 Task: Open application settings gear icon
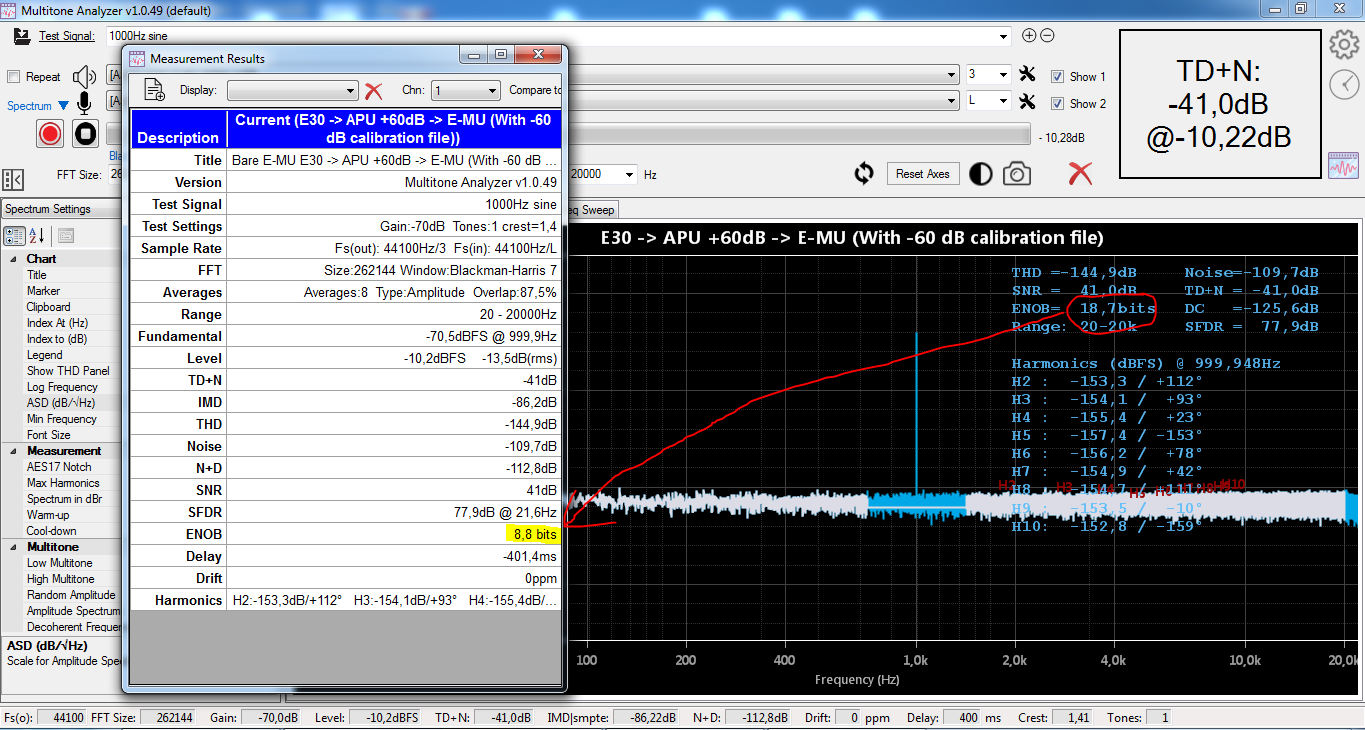tap(1345, 44)
